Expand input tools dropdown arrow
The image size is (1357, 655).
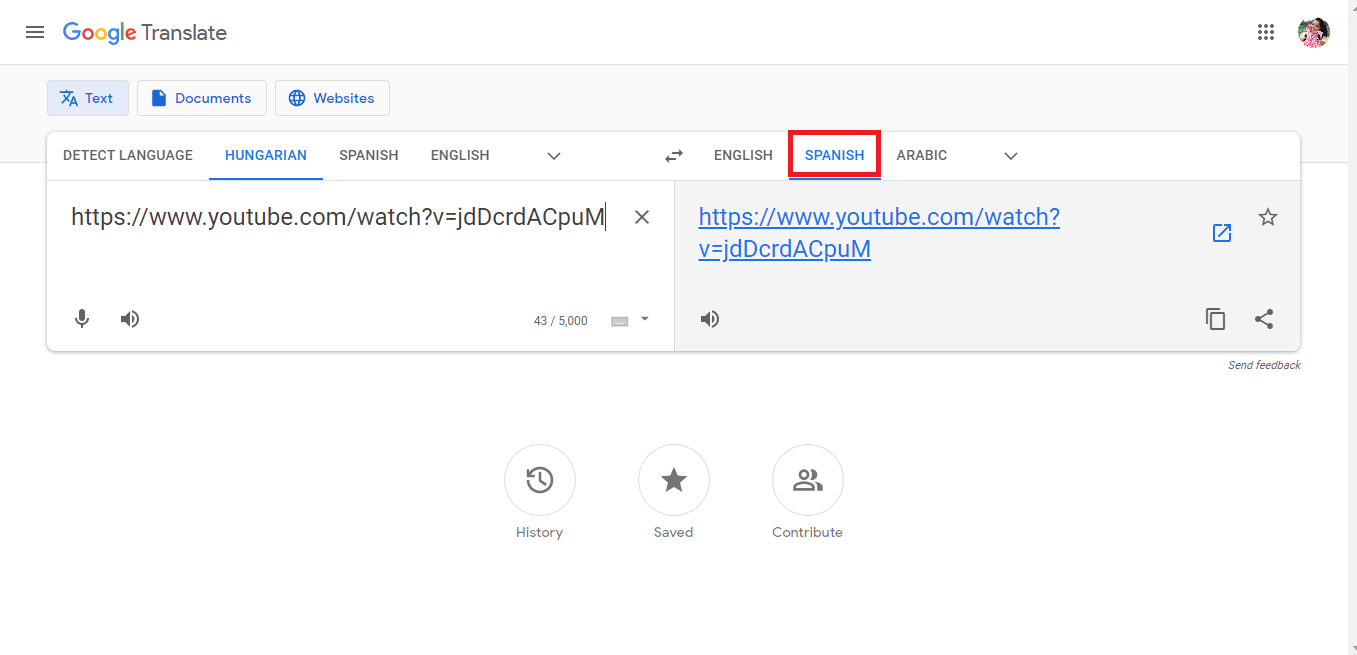[645, 319]
